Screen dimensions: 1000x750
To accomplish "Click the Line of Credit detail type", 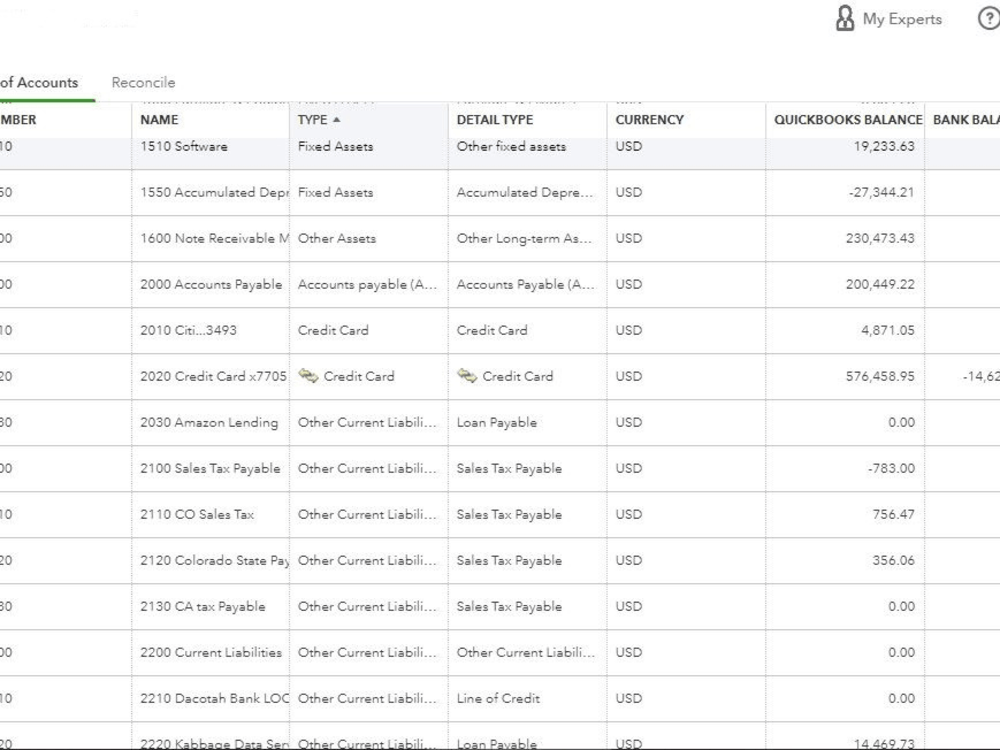I will (498, 698).
